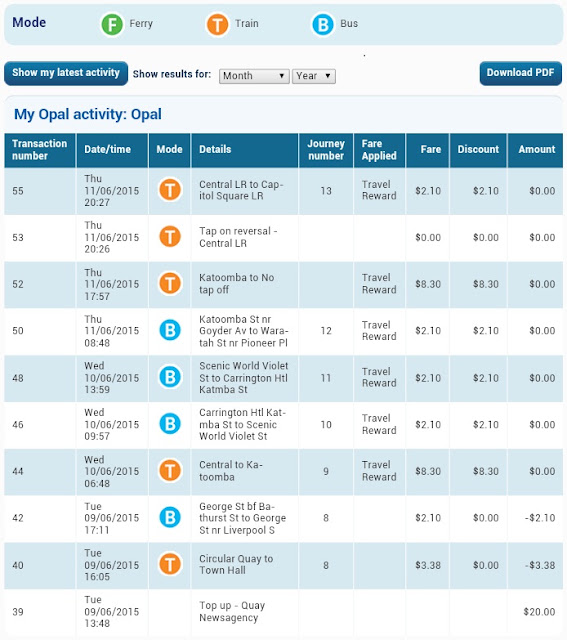Select 'Central LR to Capitol Square LR' details

click(241, 190)
